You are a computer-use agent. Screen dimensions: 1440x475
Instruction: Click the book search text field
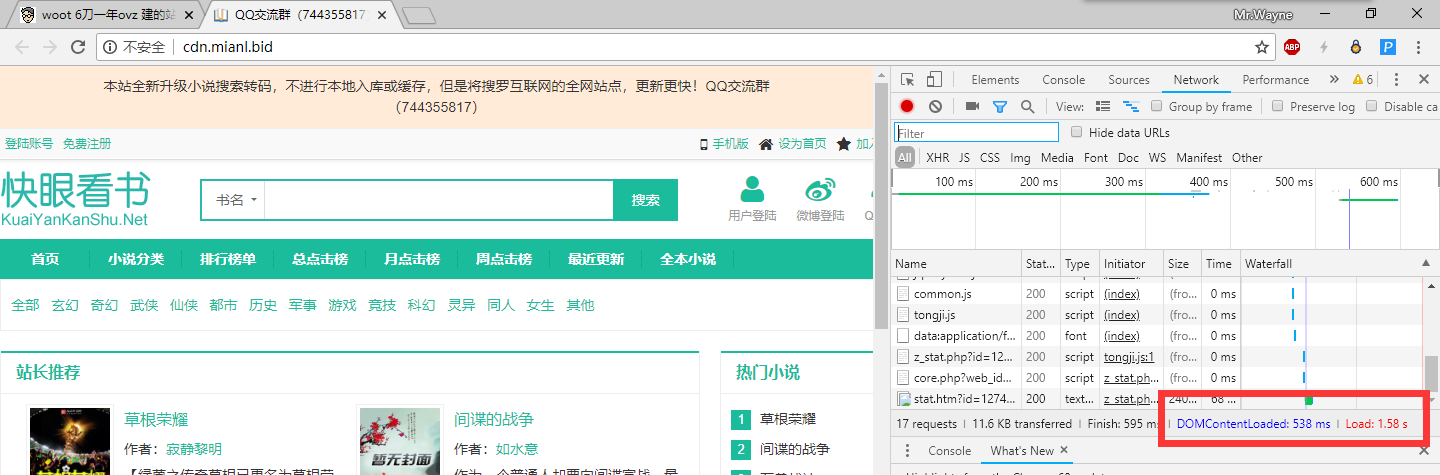pos(439,200)
